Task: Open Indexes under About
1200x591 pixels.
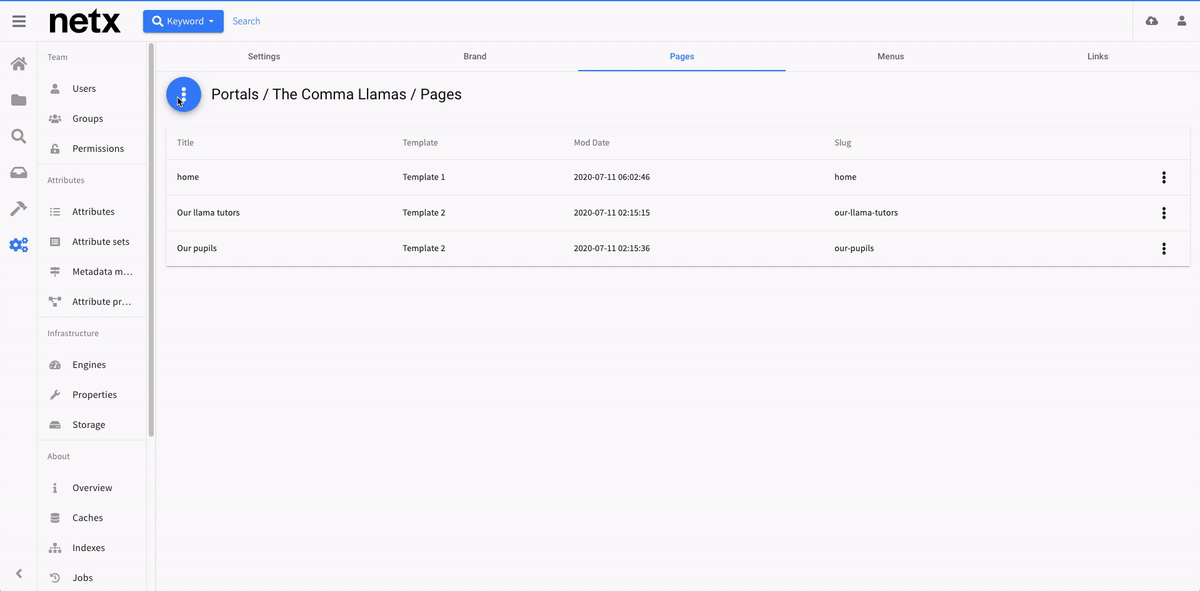Action: [x=92, y=548]
